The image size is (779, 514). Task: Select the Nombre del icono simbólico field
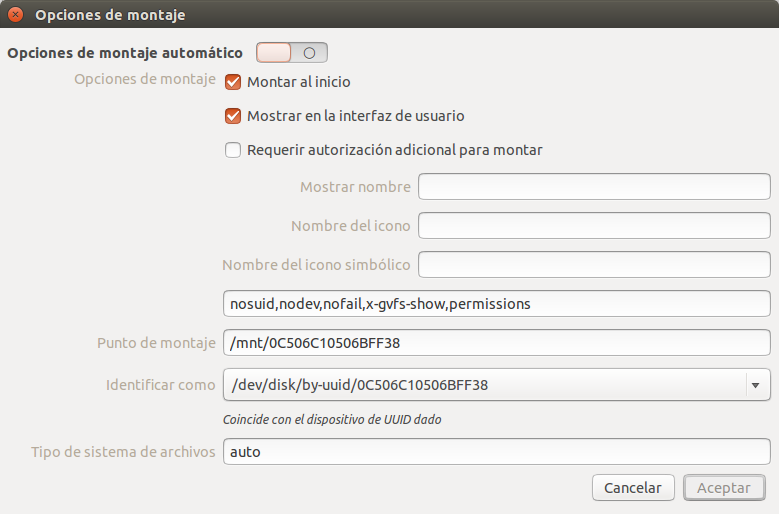pyautogui.click(x=594, y=265)
